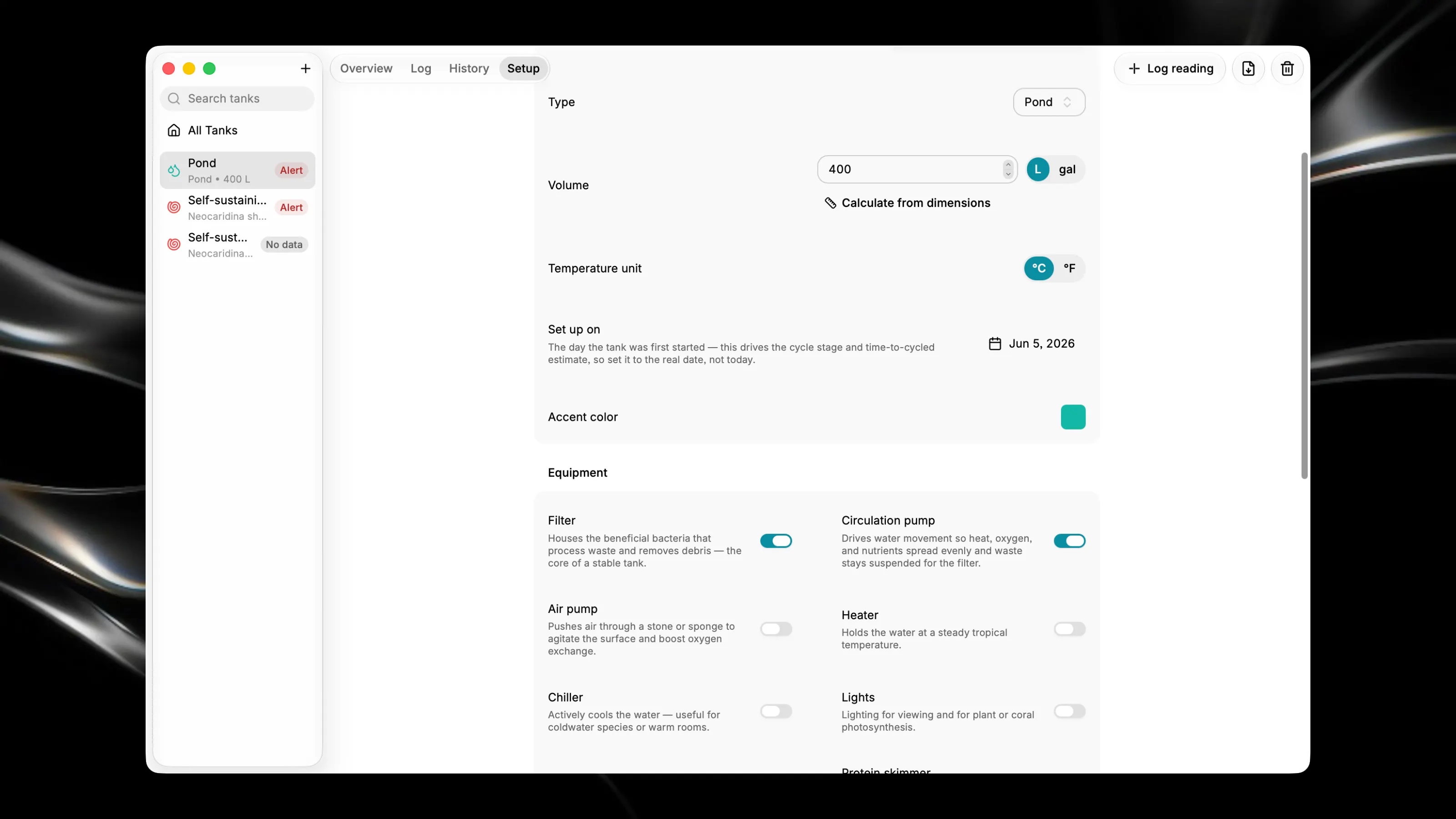Enable the Air pump toggle
1456x819 pixels.
tap(775, 629)
